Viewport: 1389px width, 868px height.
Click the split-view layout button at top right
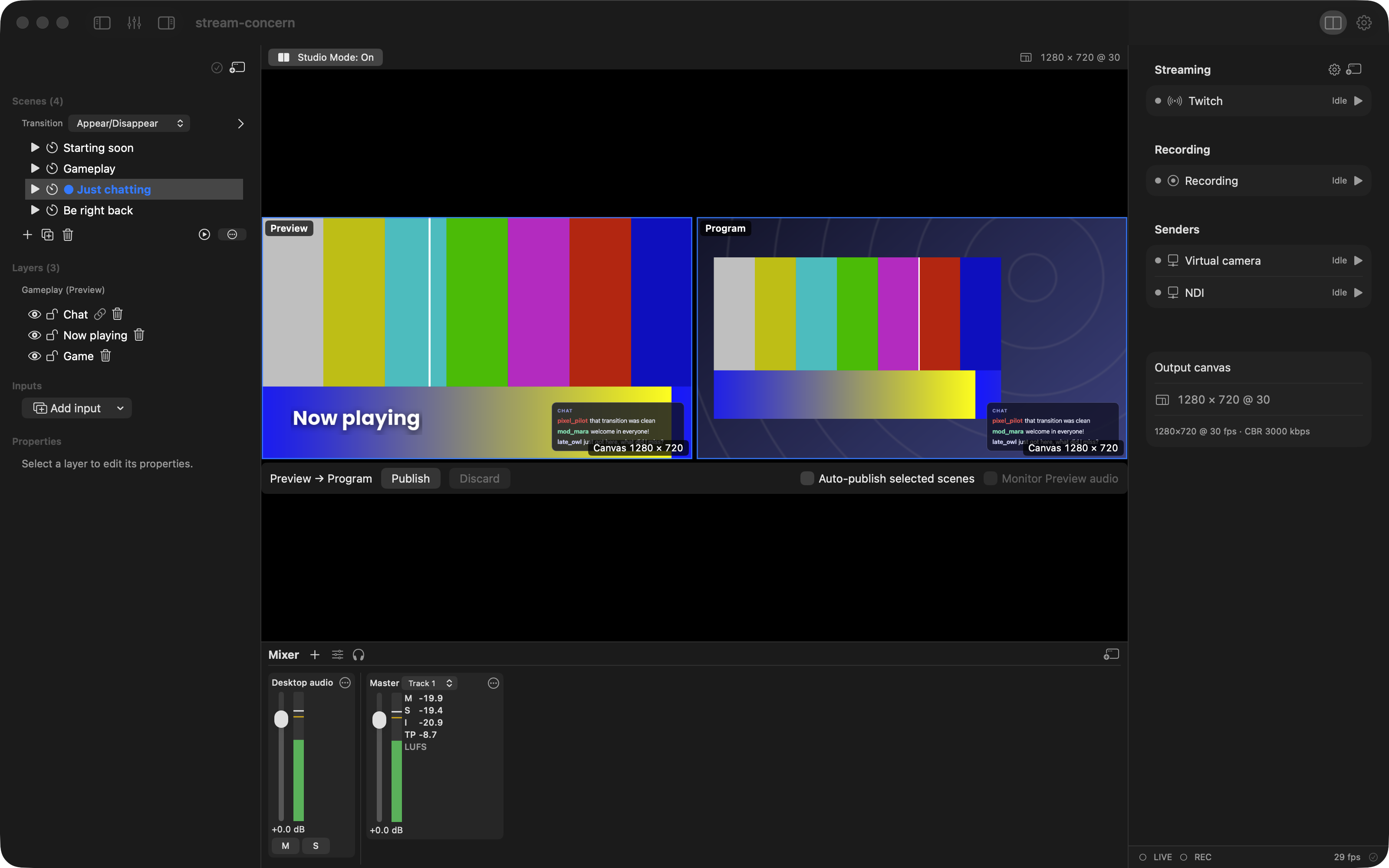(x=1333, y=23)
